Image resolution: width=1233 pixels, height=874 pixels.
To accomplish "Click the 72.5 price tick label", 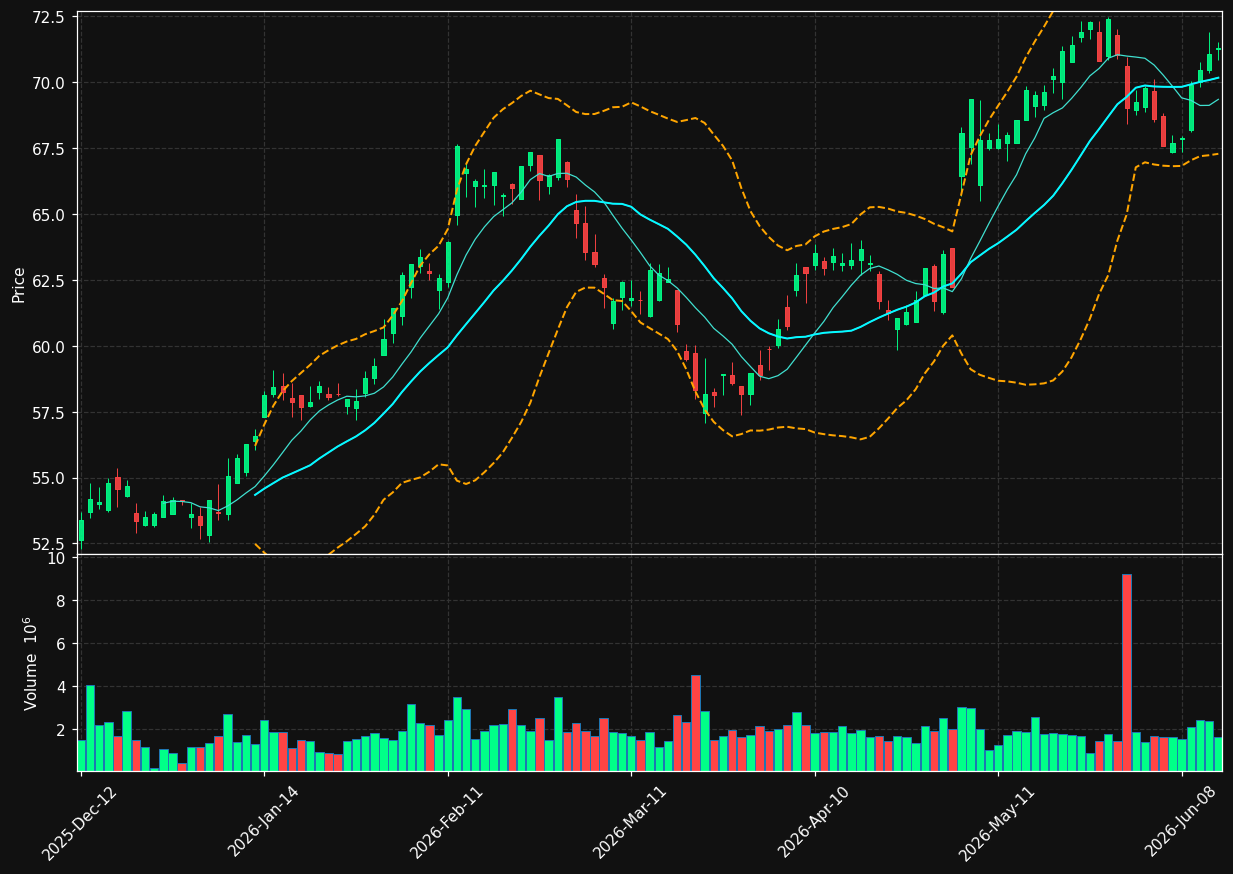I will (50, 18).
